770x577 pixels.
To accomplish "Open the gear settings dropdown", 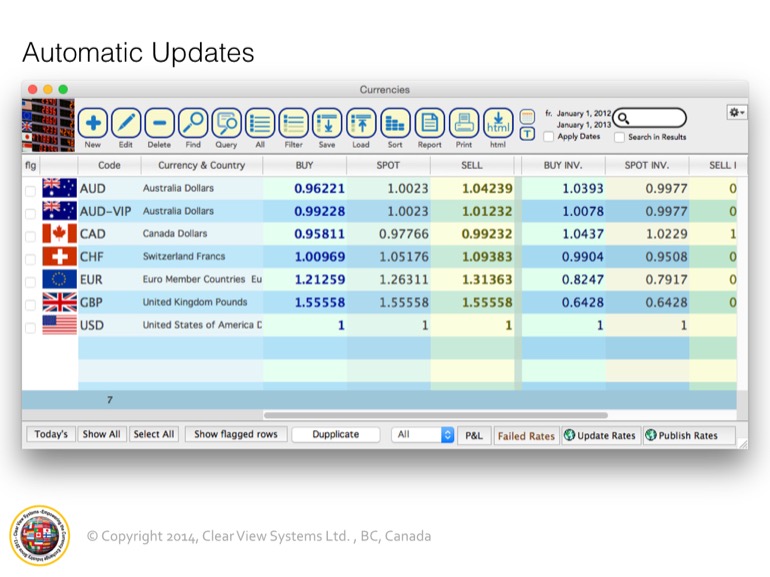I will 737,112.
